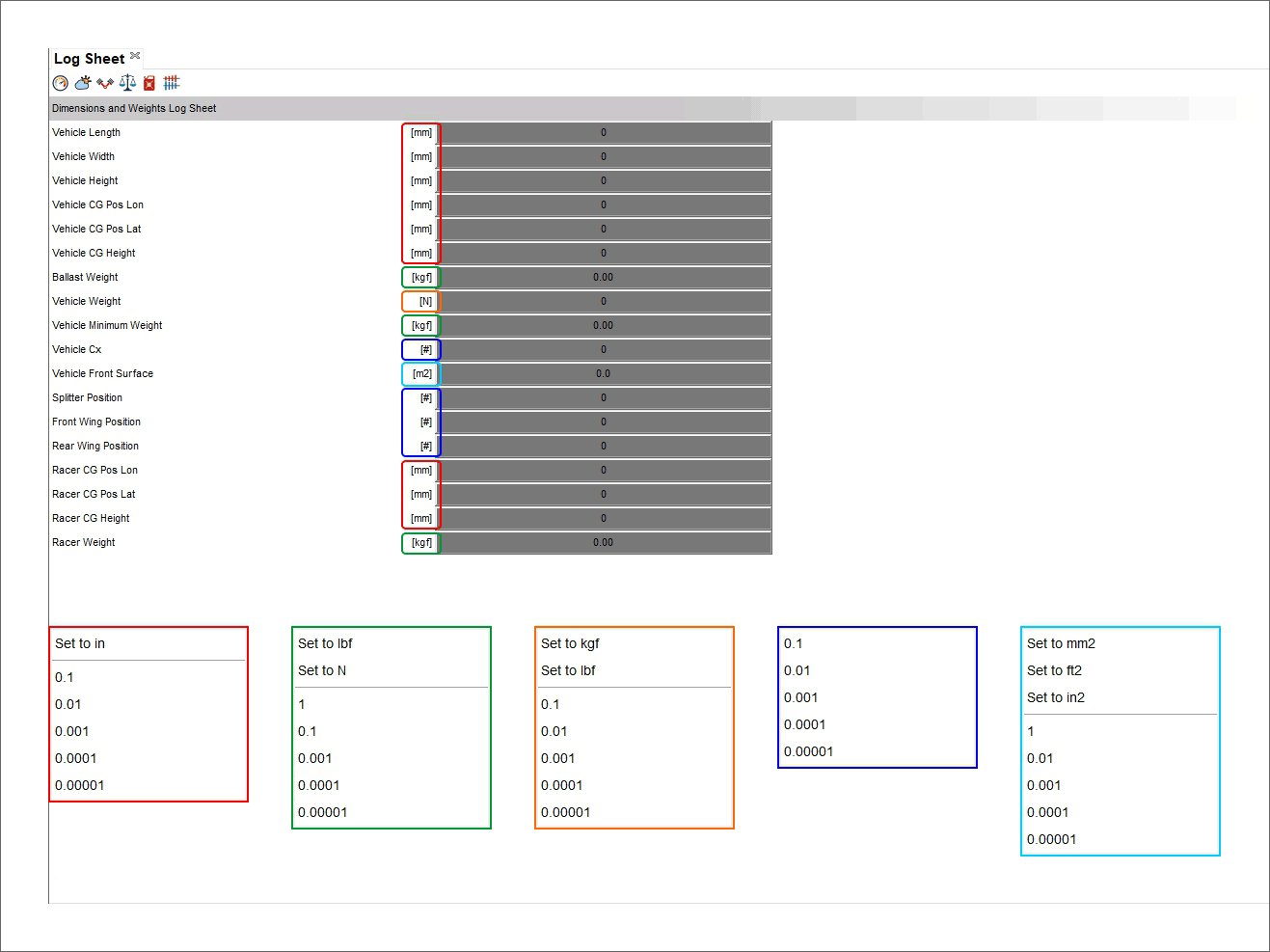Click the Splitter Position value field

pos(605,398)
